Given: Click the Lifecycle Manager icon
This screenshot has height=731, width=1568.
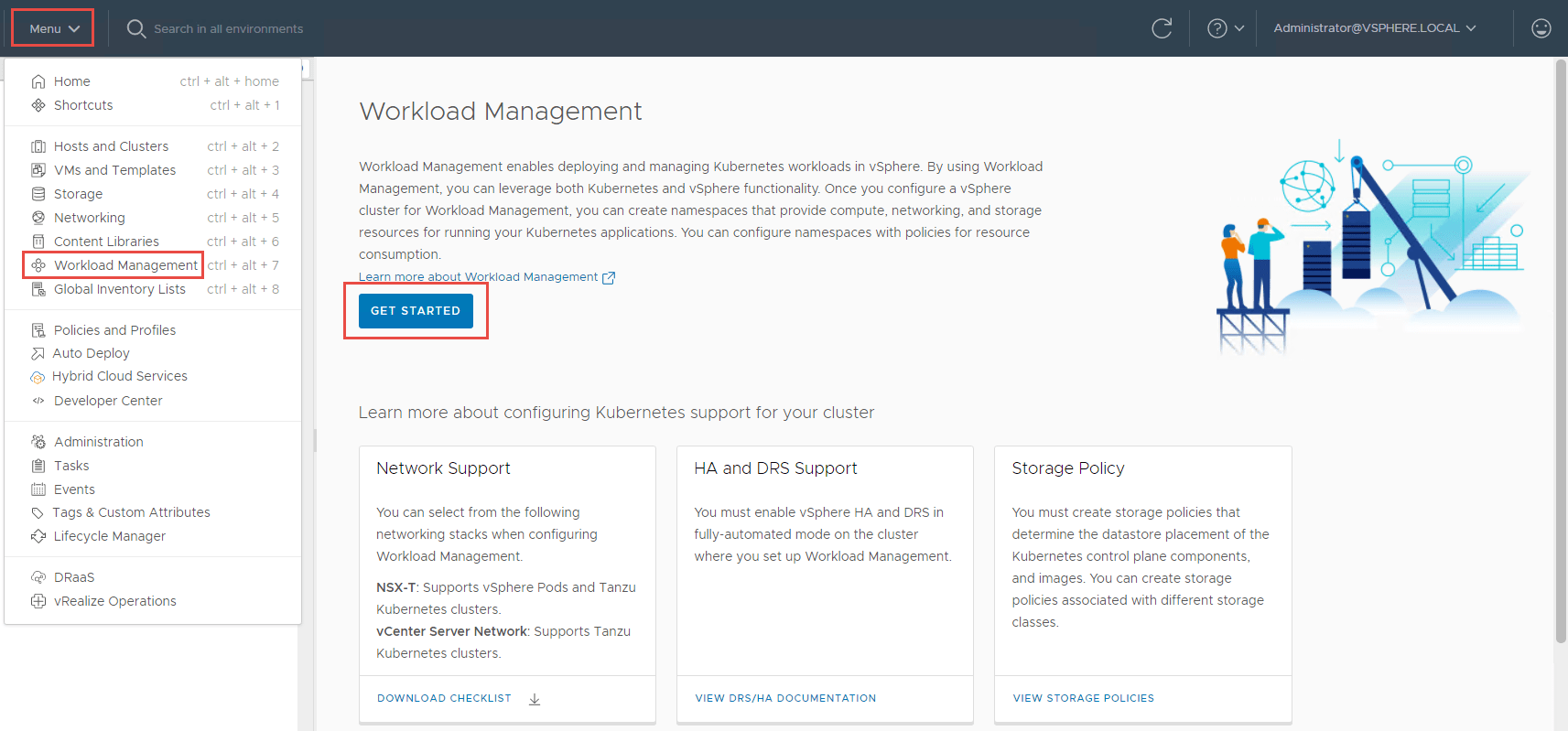Looking at the screenshot, I should tap(38, 536).
